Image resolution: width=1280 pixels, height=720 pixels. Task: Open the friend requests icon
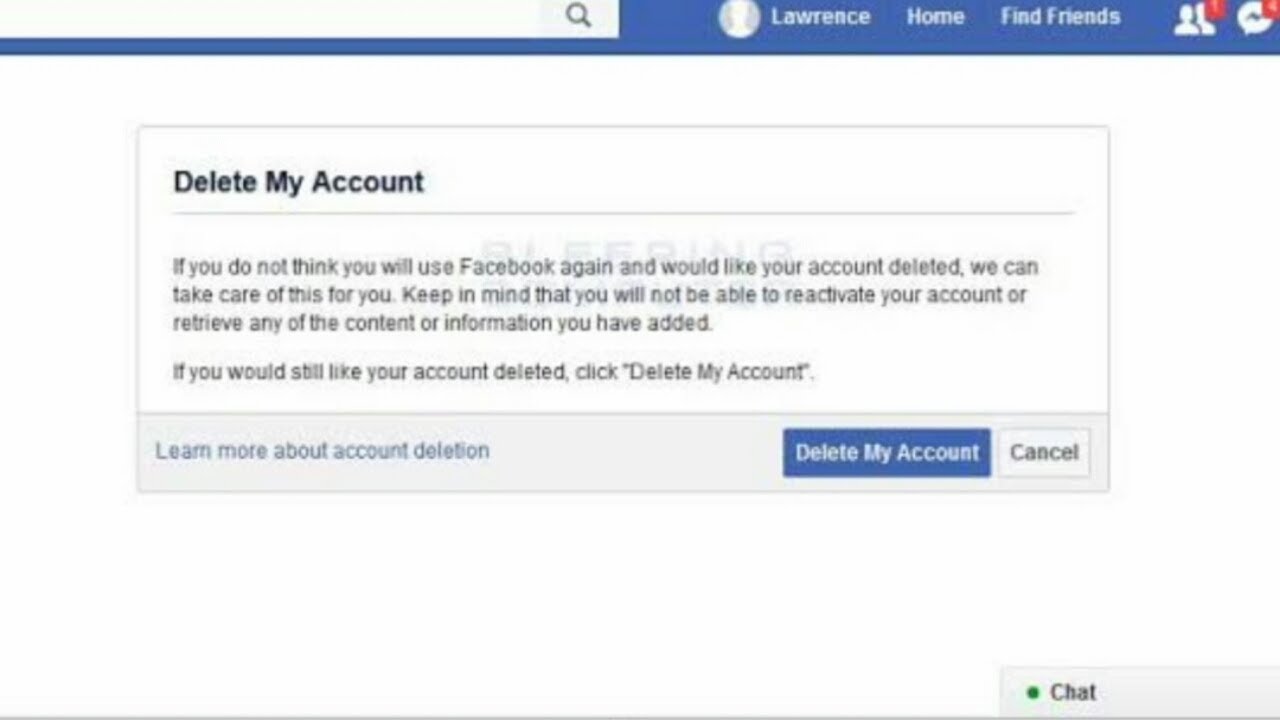1192,19
